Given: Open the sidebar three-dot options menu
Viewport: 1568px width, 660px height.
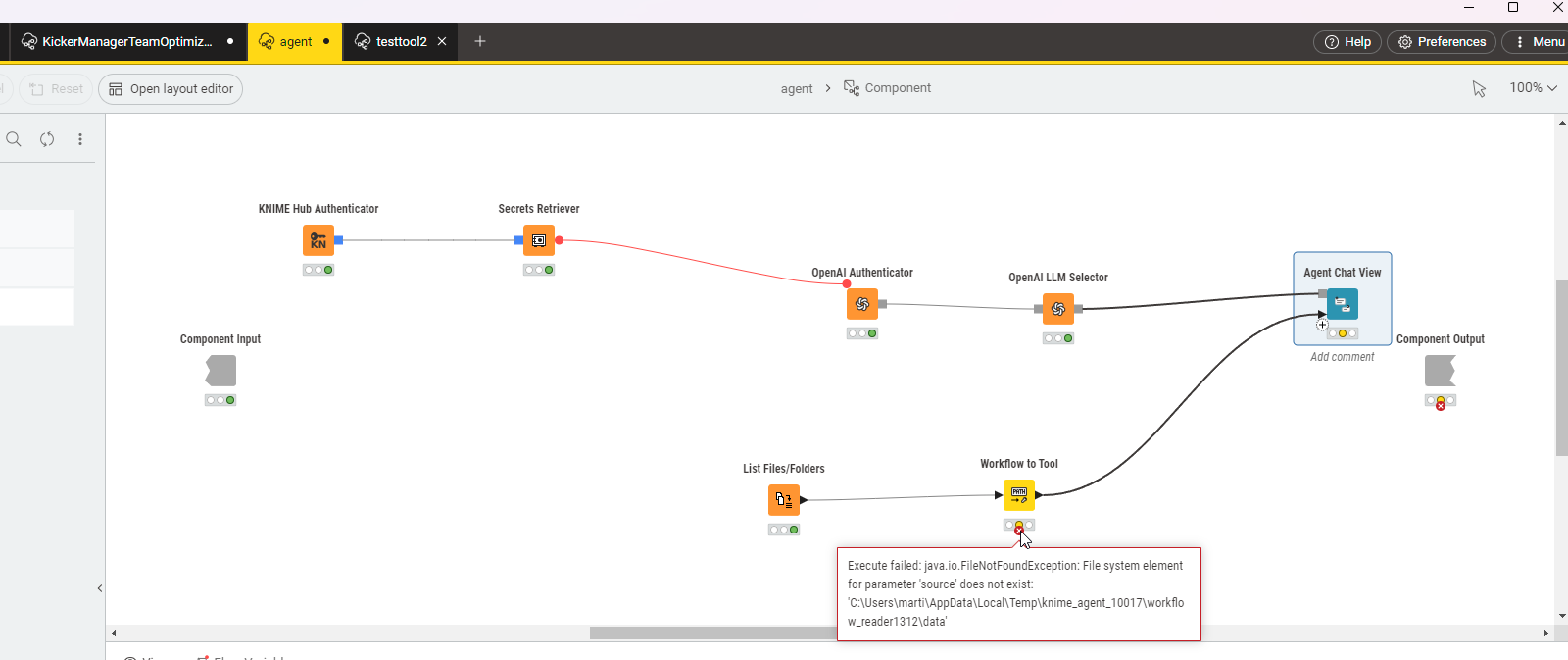Looking at the screenshot, I should click(80, 139).
